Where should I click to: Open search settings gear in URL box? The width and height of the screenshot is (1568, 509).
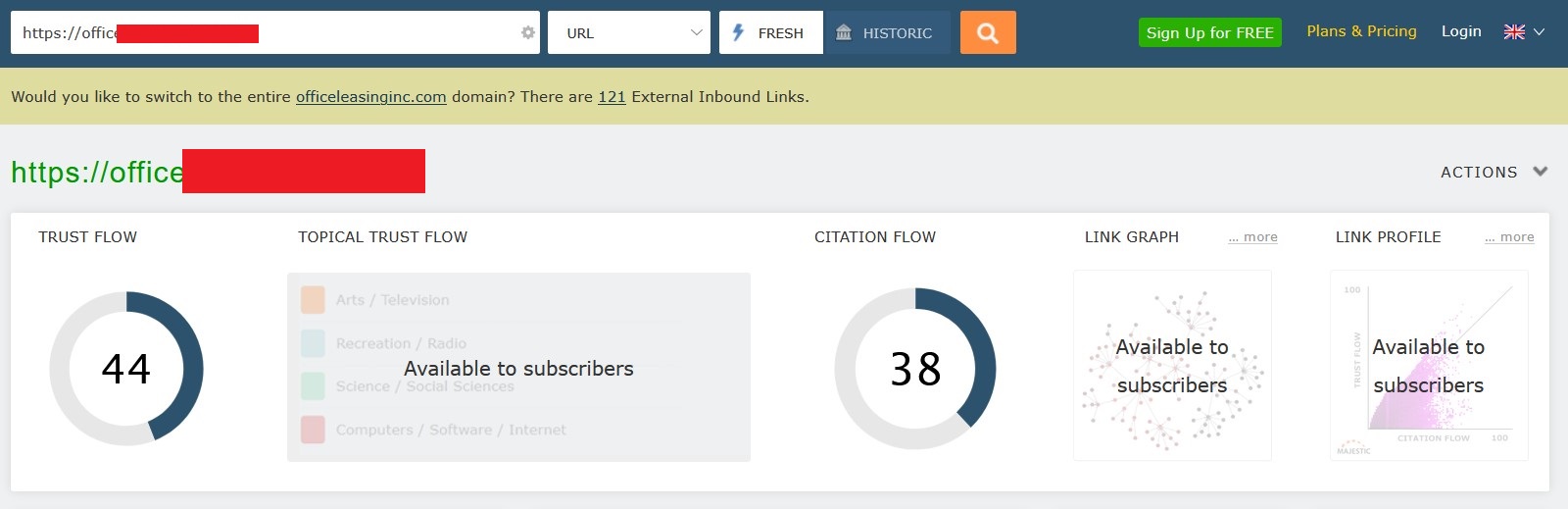tap(528, 32)
